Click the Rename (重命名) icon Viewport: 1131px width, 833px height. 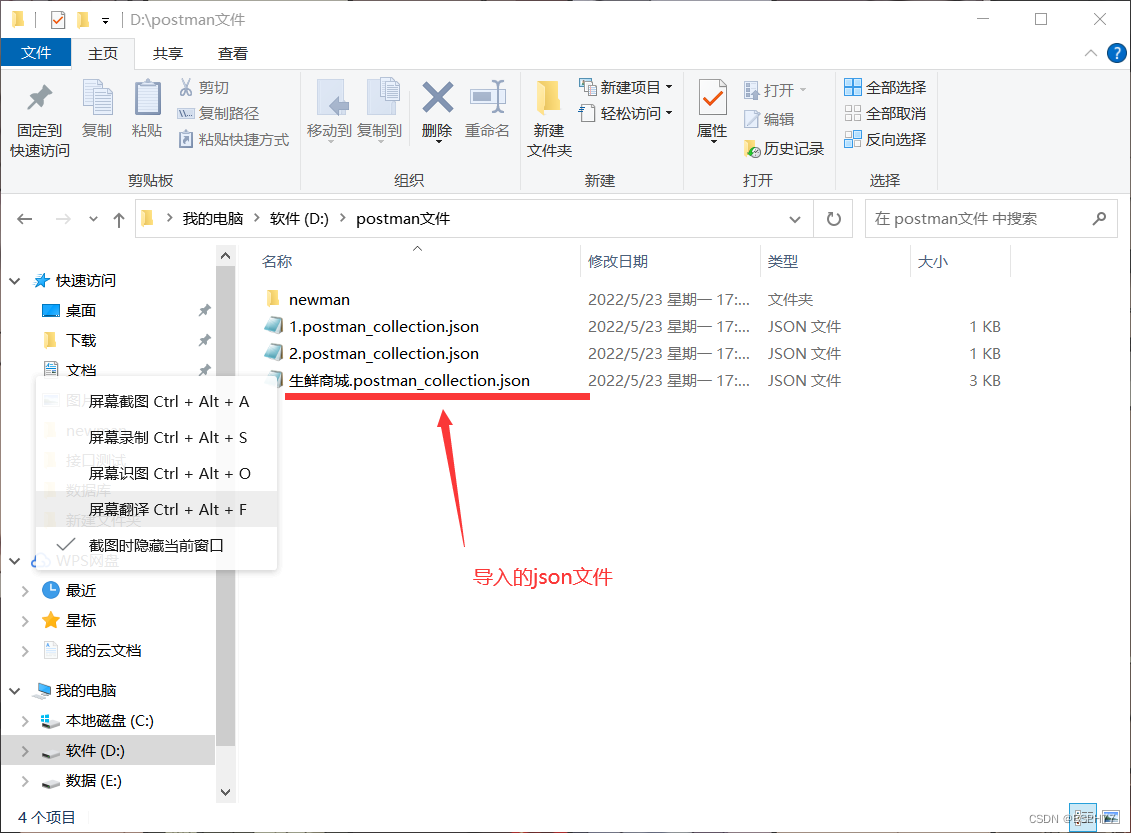[x=488, y=97]
